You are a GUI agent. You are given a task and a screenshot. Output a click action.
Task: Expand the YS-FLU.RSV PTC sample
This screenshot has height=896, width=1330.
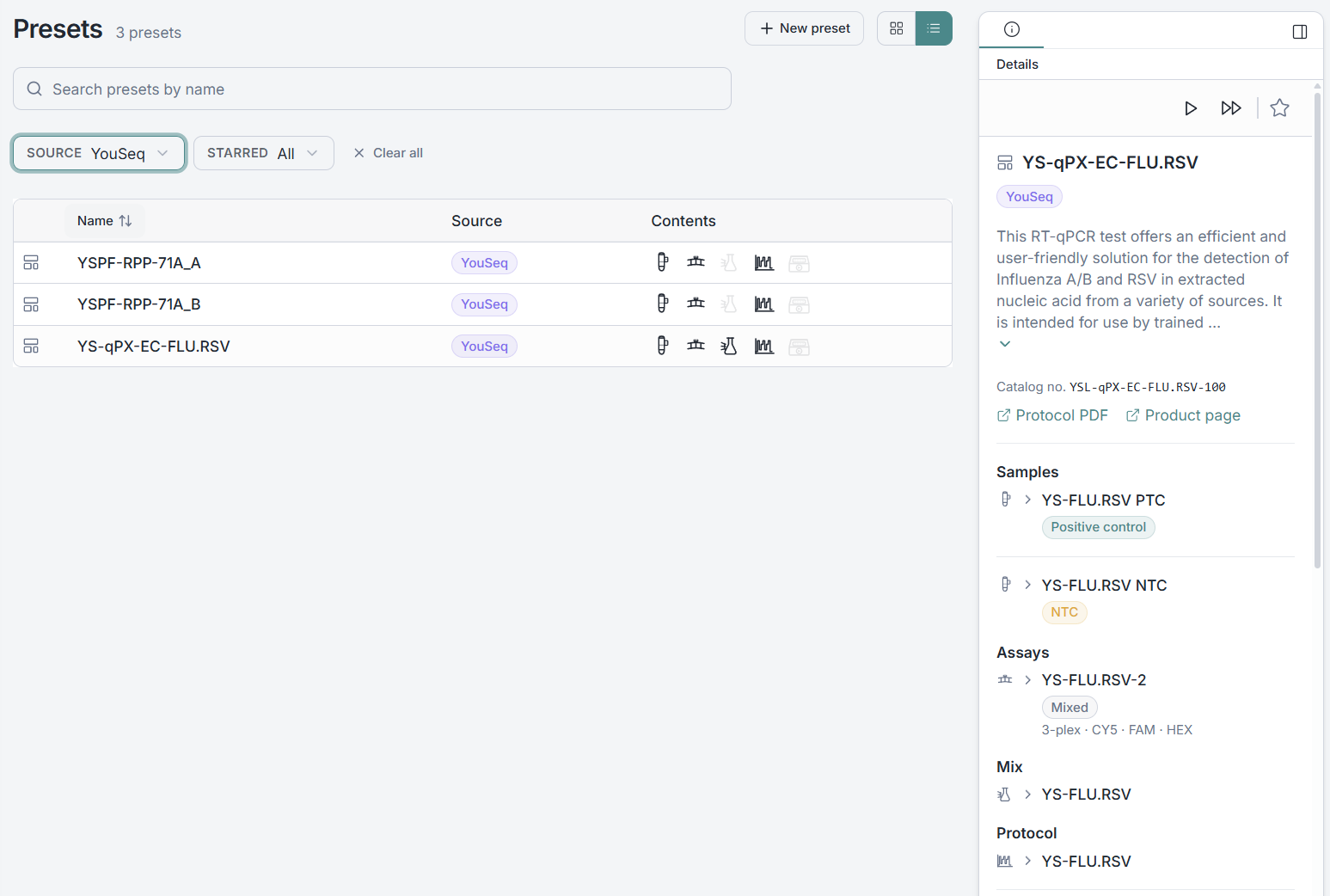(1027, 500)
